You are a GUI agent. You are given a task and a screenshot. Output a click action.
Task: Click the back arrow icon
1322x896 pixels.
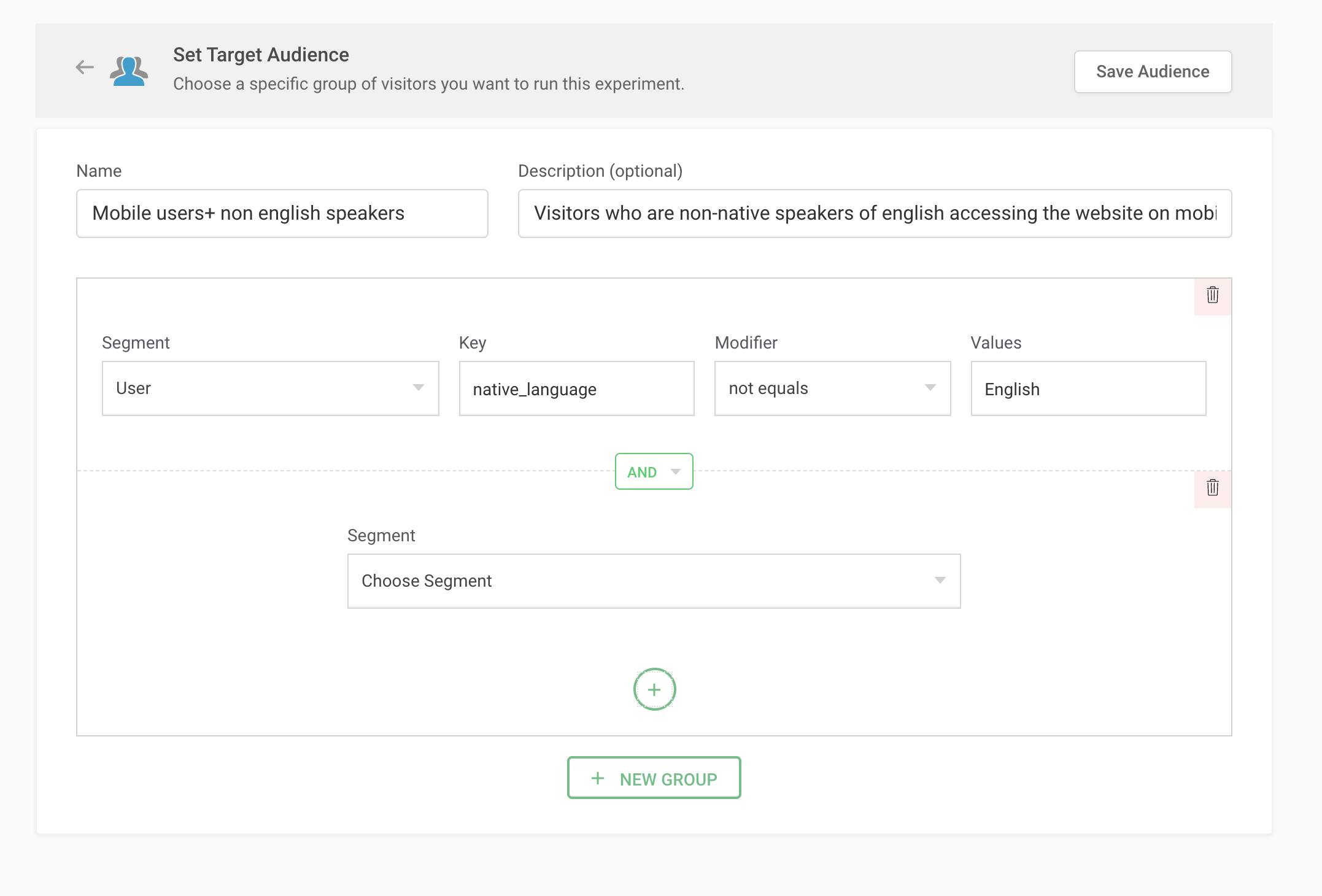pos(85,68)
